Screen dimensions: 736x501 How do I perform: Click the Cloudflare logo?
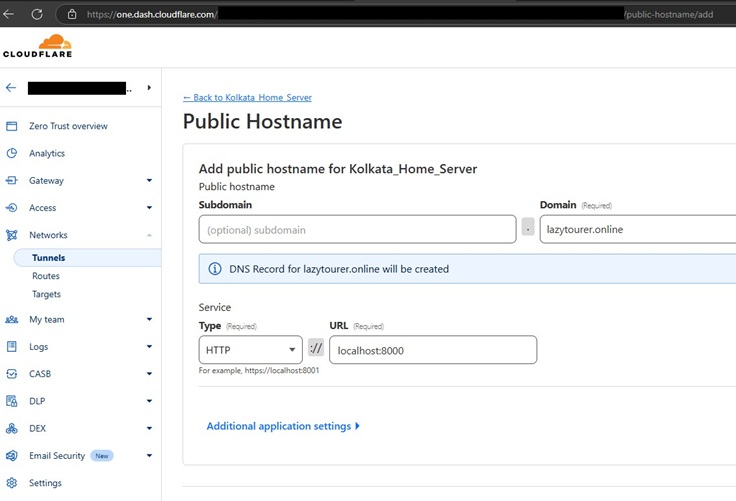(37, 46)
